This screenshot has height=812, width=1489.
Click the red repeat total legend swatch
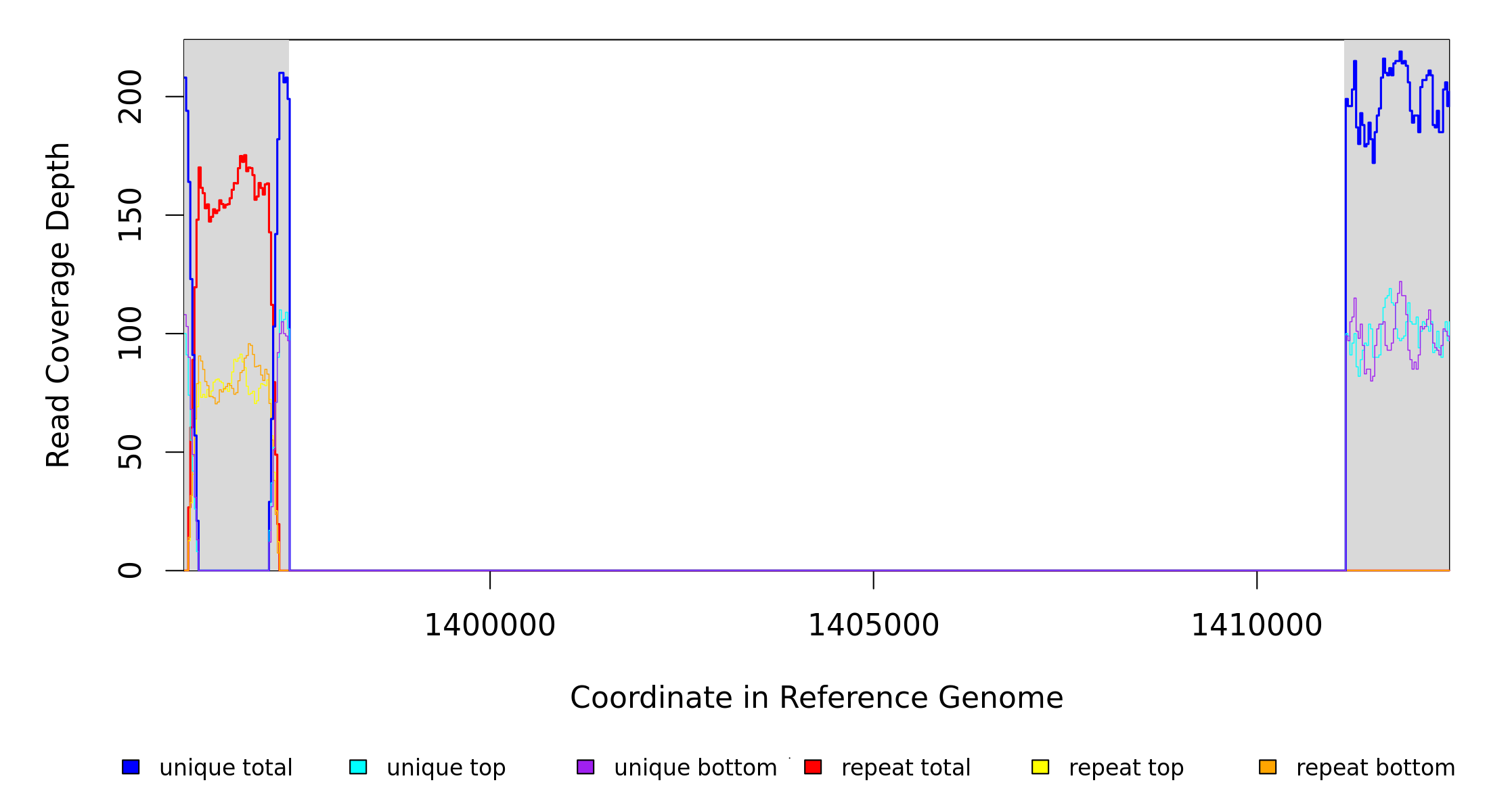(x=813, y=767)
